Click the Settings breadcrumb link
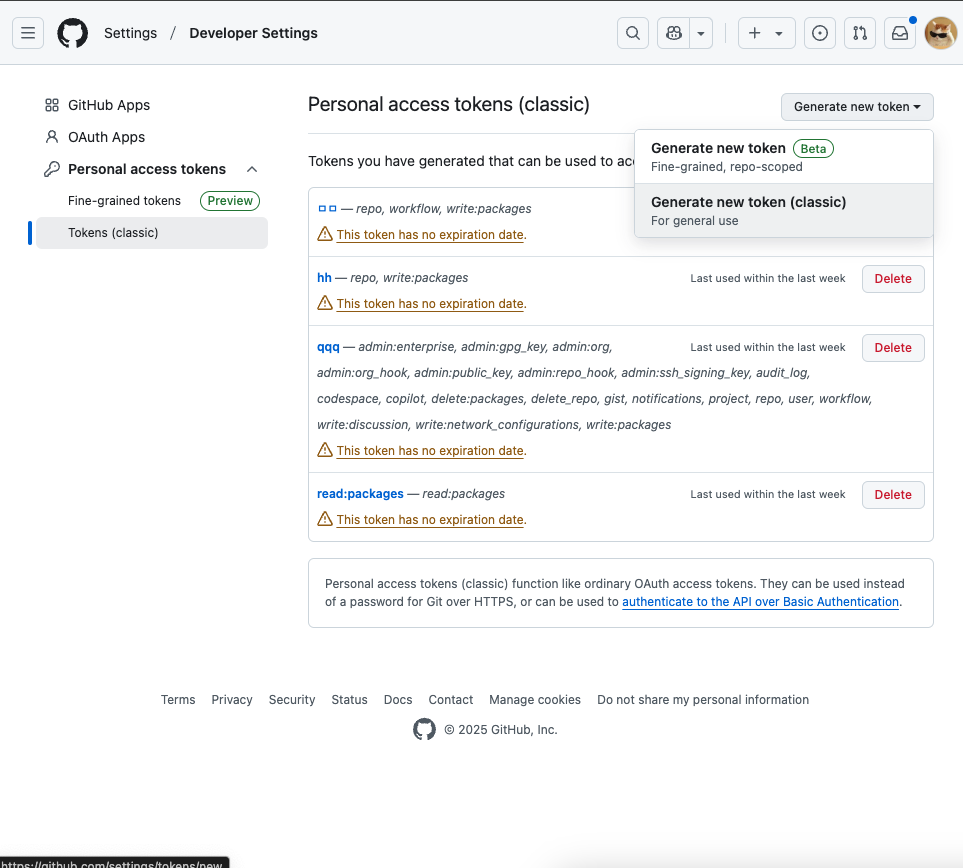The image size is (963, 868). tap(130, 33)
